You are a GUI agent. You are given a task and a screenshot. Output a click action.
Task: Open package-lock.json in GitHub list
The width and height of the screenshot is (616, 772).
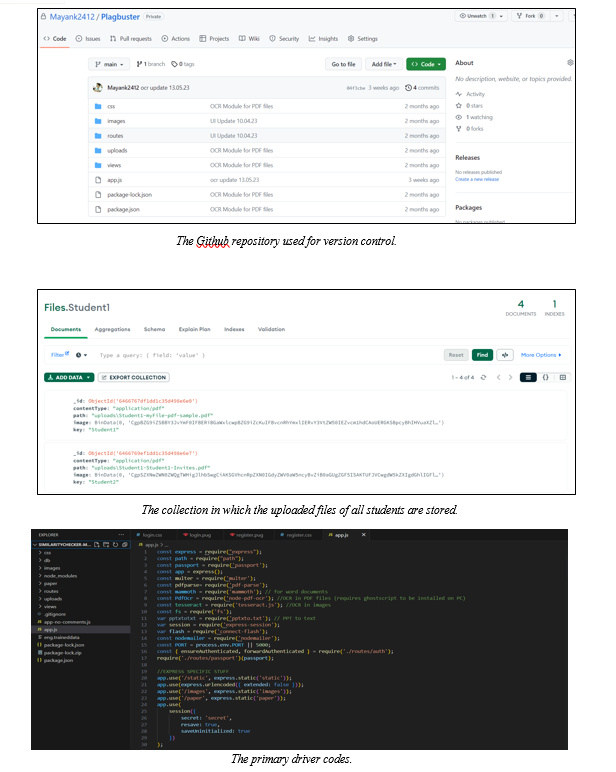(130, 195)
